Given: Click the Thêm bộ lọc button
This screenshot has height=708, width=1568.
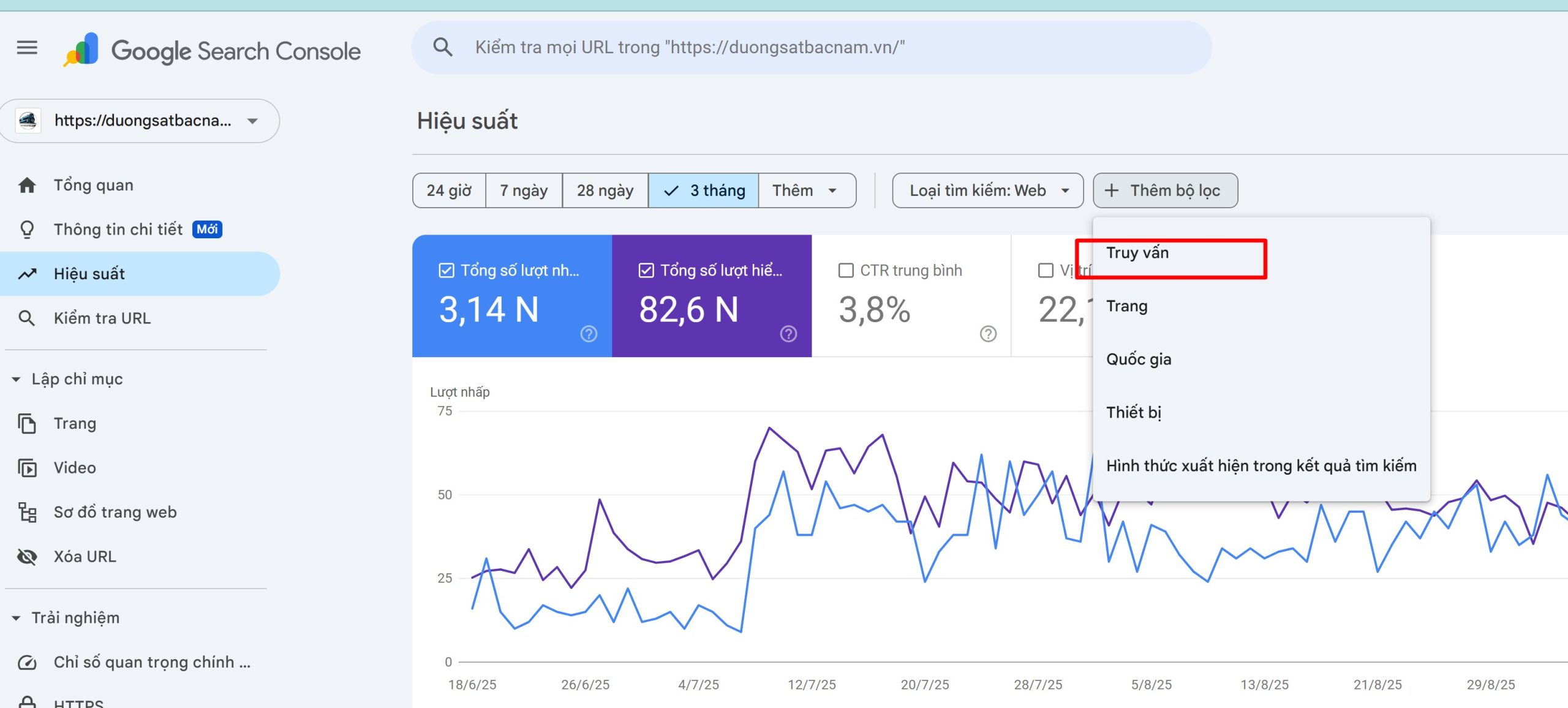Looking at the screenshot, I should click(x=1165, y=190).
